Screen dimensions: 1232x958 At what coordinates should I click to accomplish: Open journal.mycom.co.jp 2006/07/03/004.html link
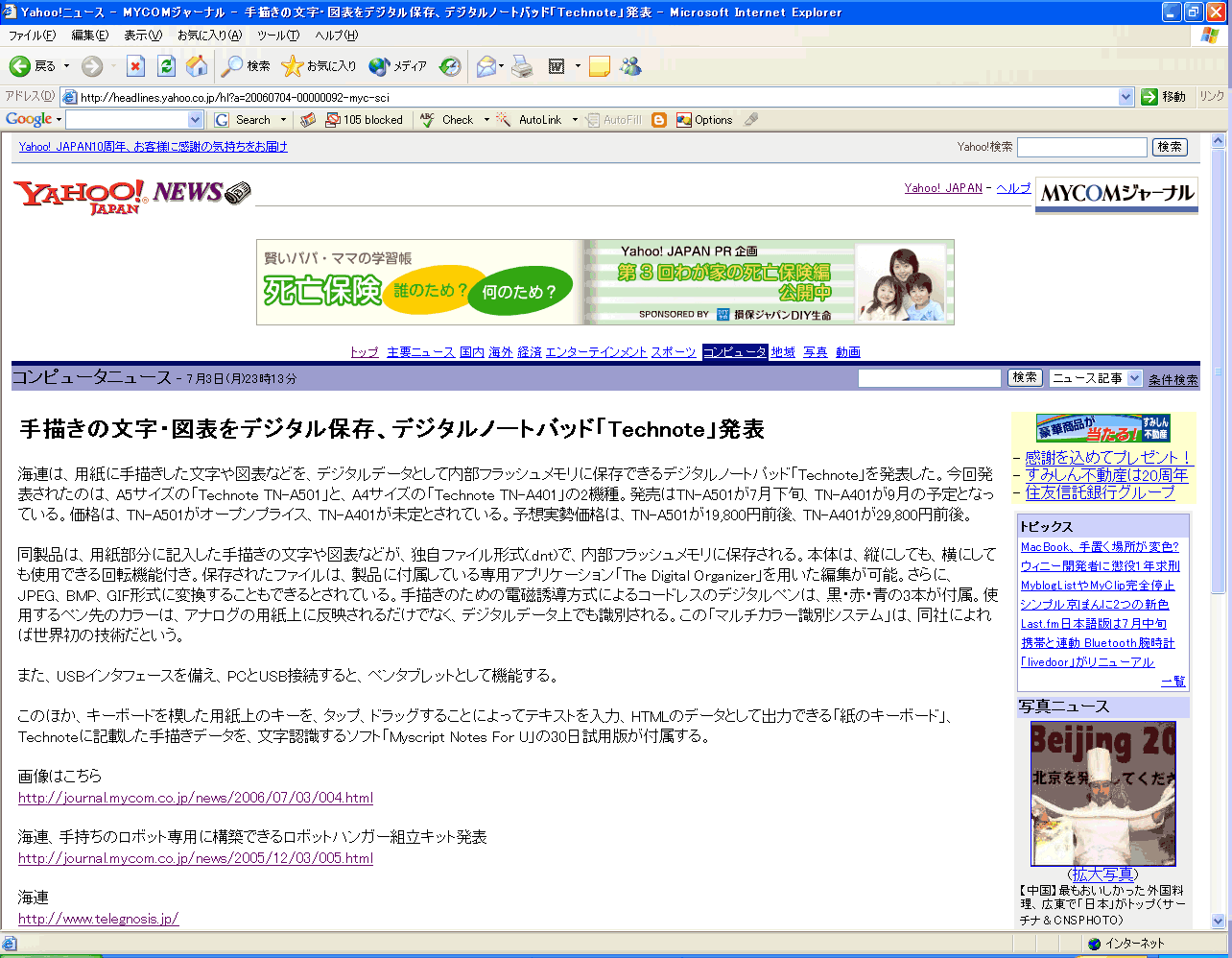[x=196, y=798]
